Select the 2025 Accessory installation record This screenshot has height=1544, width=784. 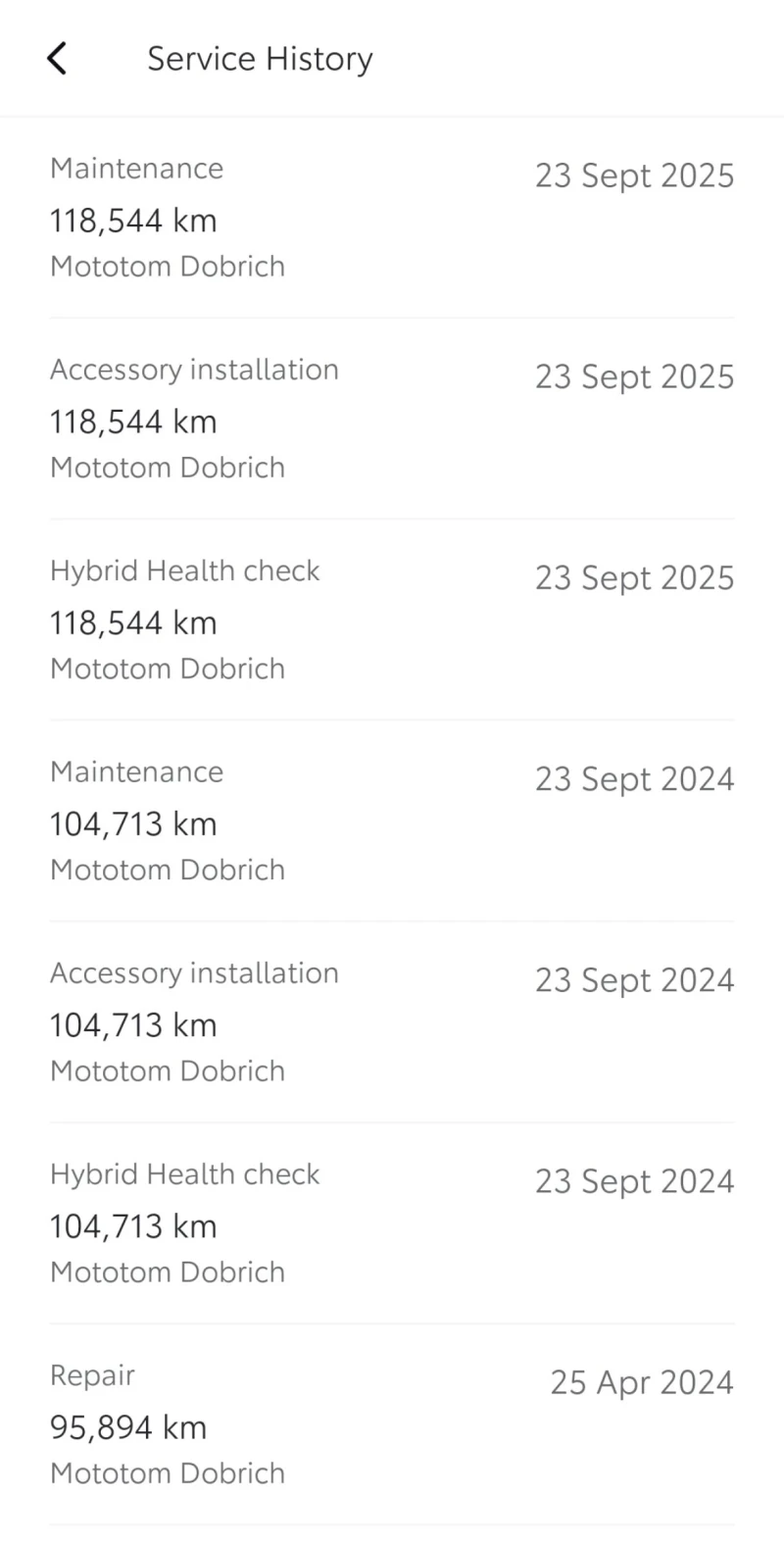pos(194,370)
